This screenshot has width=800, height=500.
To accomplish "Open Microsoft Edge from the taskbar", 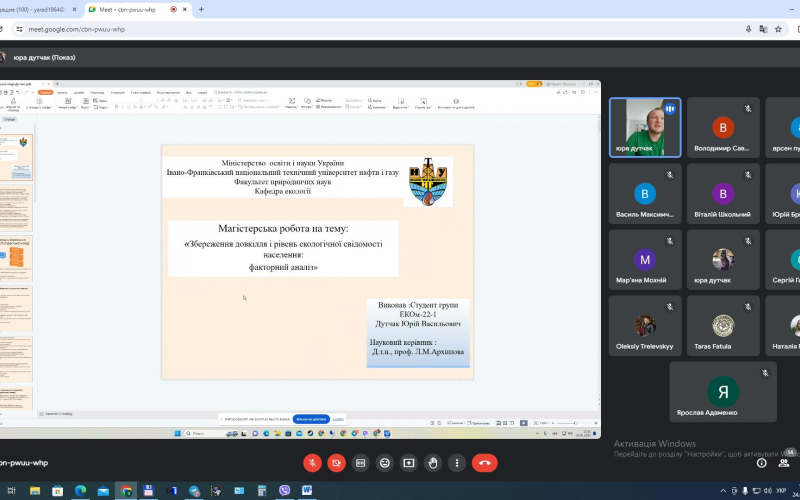I will click(80, 491).
